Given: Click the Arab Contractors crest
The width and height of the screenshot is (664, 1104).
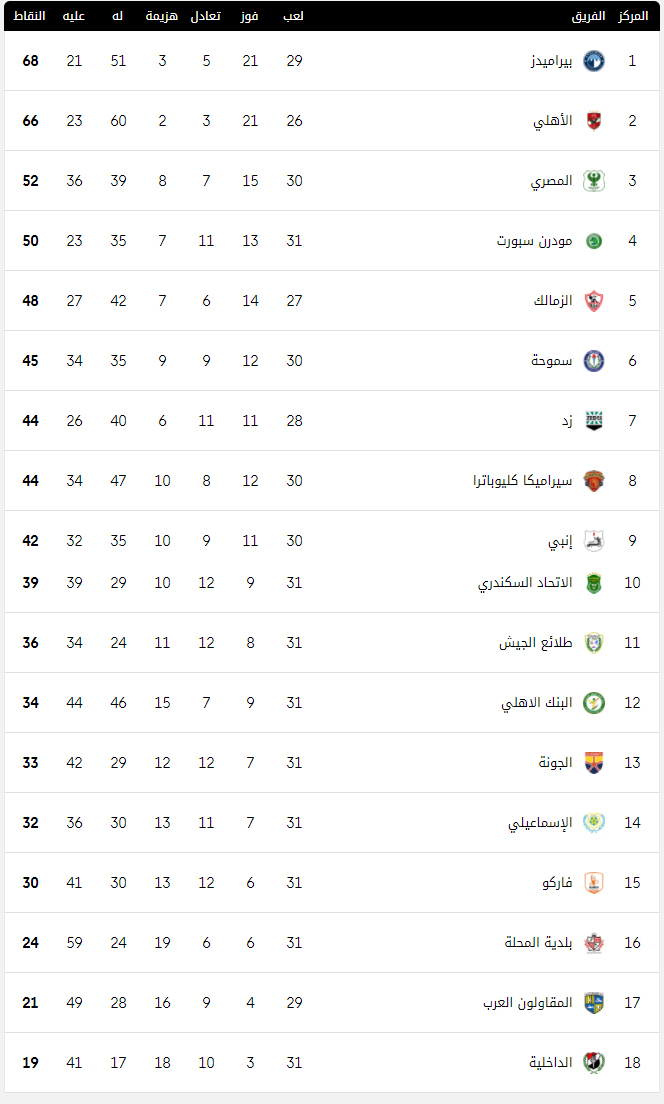Looking at the screenshot, I should (594, 1003).
